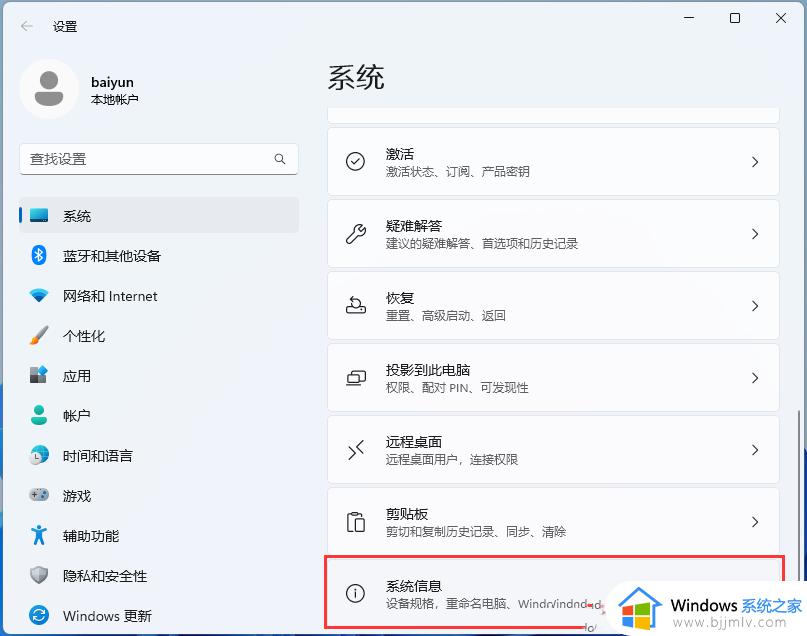Click the checkmark 激活 icon

pyautogui.click(x=355, y=162)
